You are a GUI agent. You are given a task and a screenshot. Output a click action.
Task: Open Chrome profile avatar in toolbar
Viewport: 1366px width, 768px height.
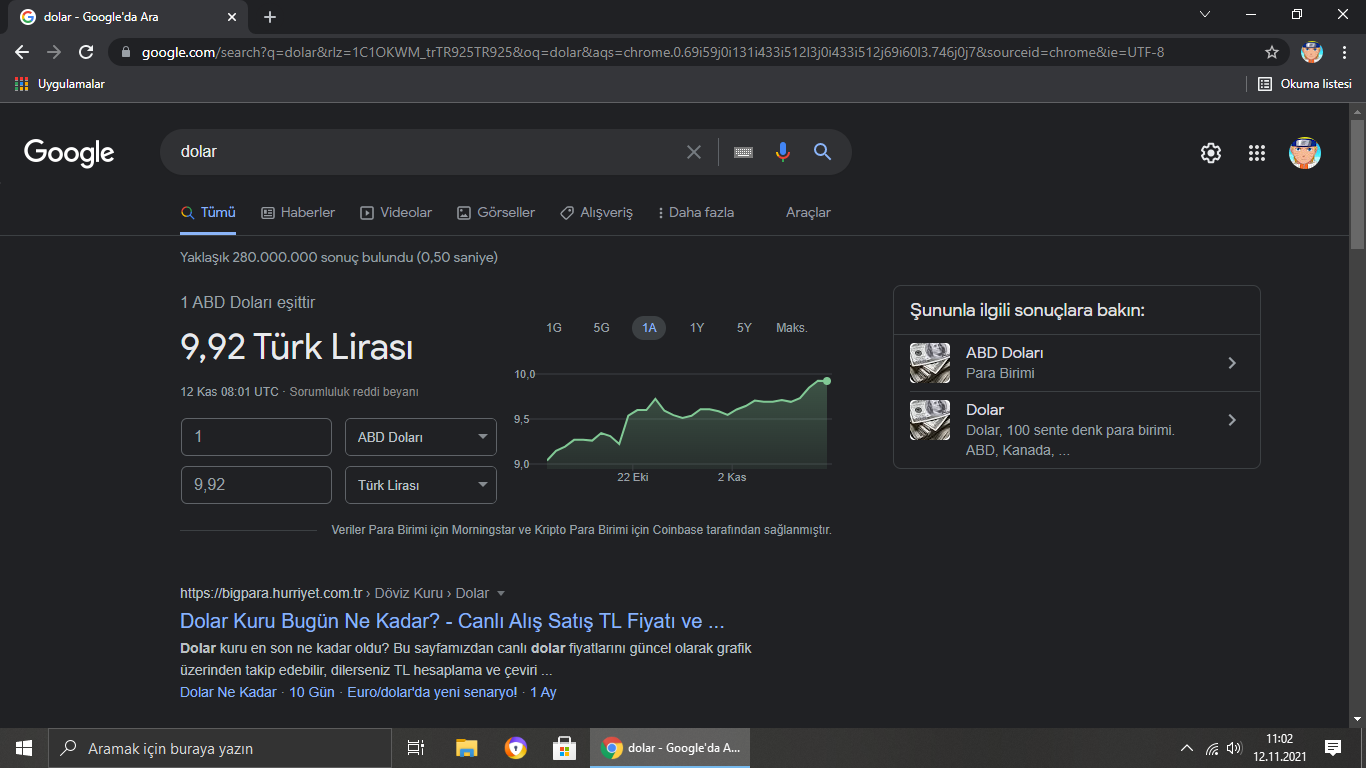(1312, 52)
